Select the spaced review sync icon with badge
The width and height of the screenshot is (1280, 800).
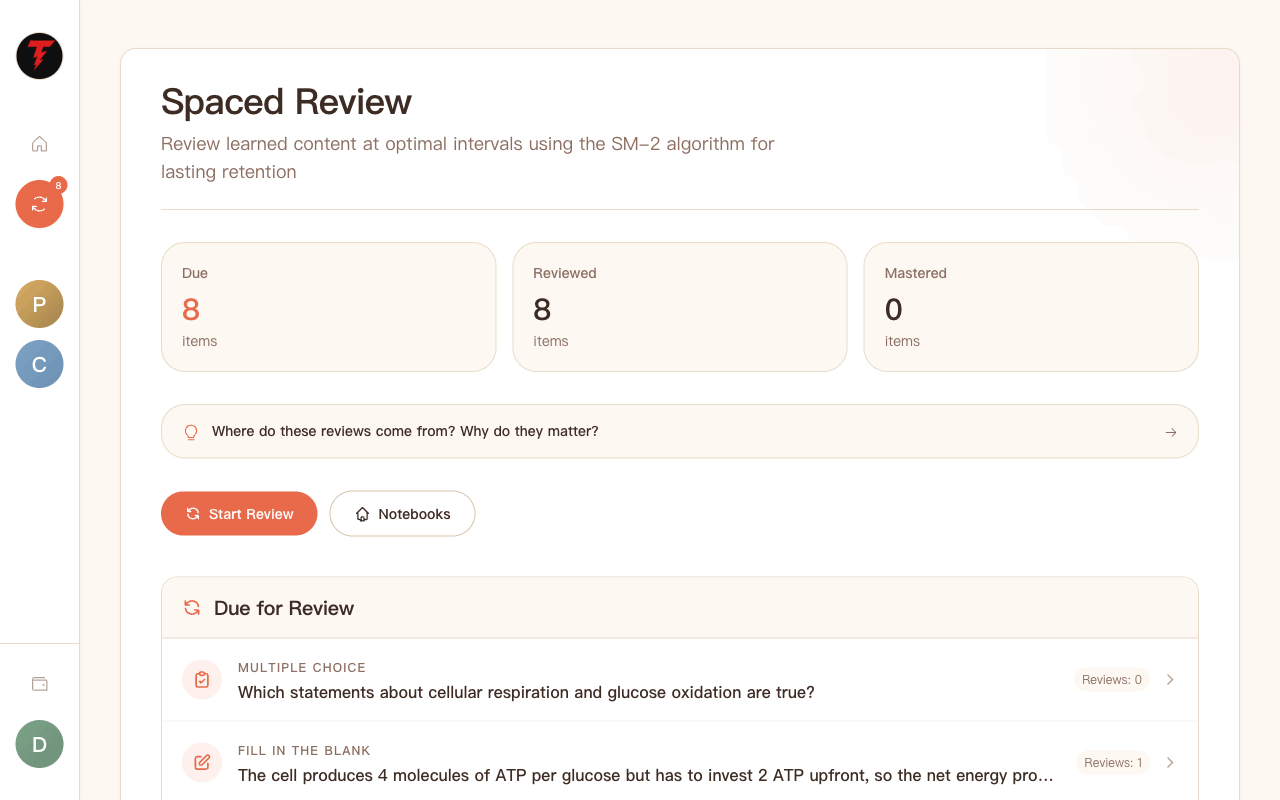coord(40,204)
